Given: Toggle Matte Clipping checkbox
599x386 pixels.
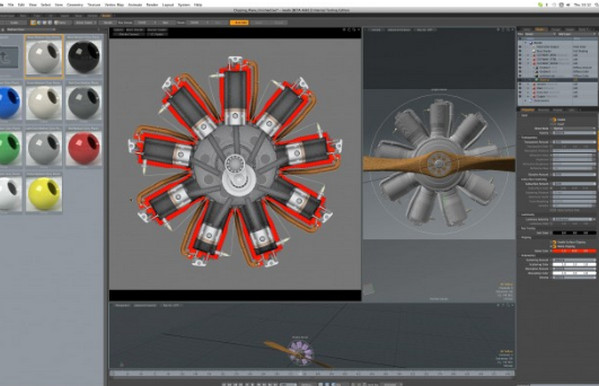Looking at the screenshot, I should tap(554, 247).
